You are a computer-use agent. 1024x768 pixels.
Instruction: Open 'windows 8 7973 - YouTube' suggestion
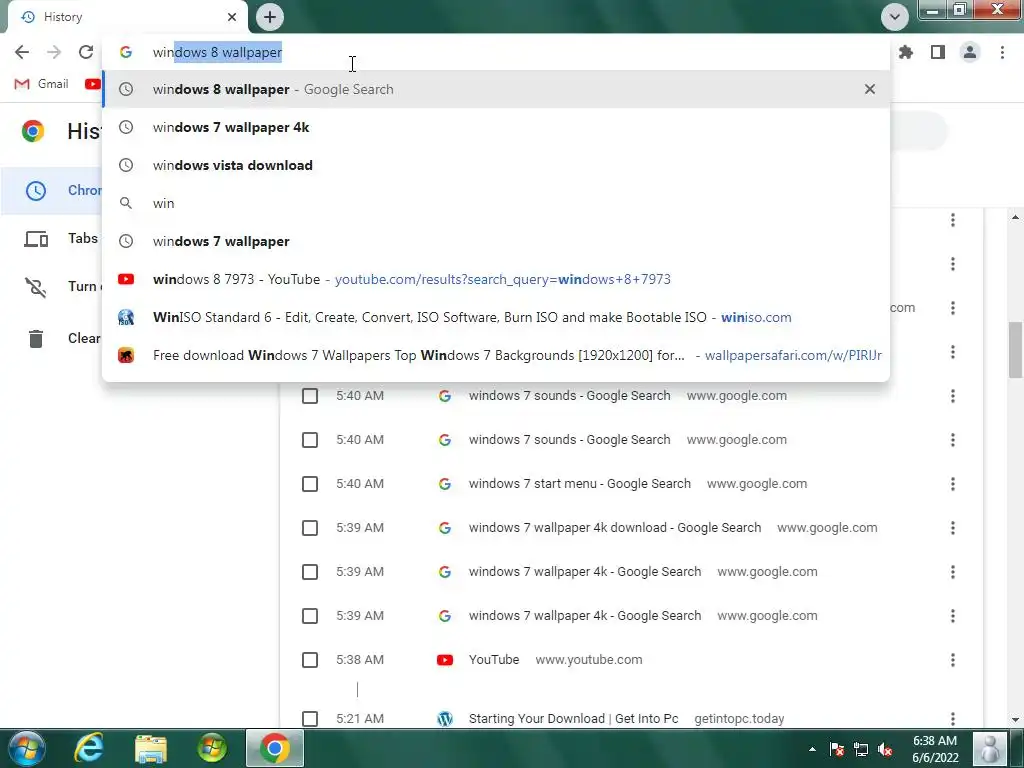pos(496,280)
